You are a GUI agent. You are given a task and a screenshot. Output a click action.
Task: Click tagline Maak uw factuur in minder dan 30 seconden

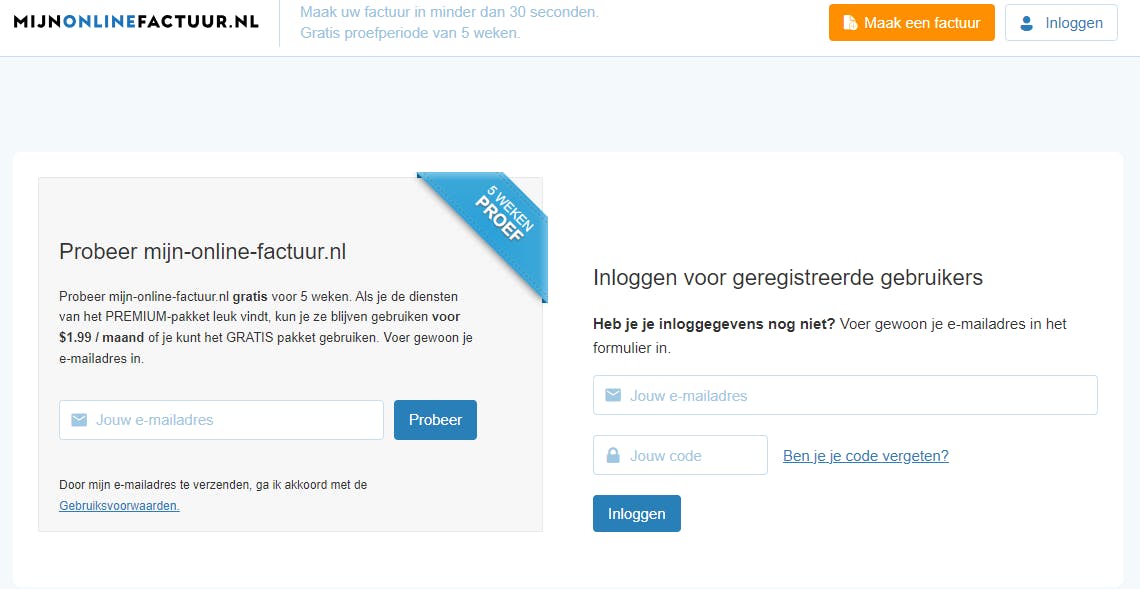coord(449,12)
